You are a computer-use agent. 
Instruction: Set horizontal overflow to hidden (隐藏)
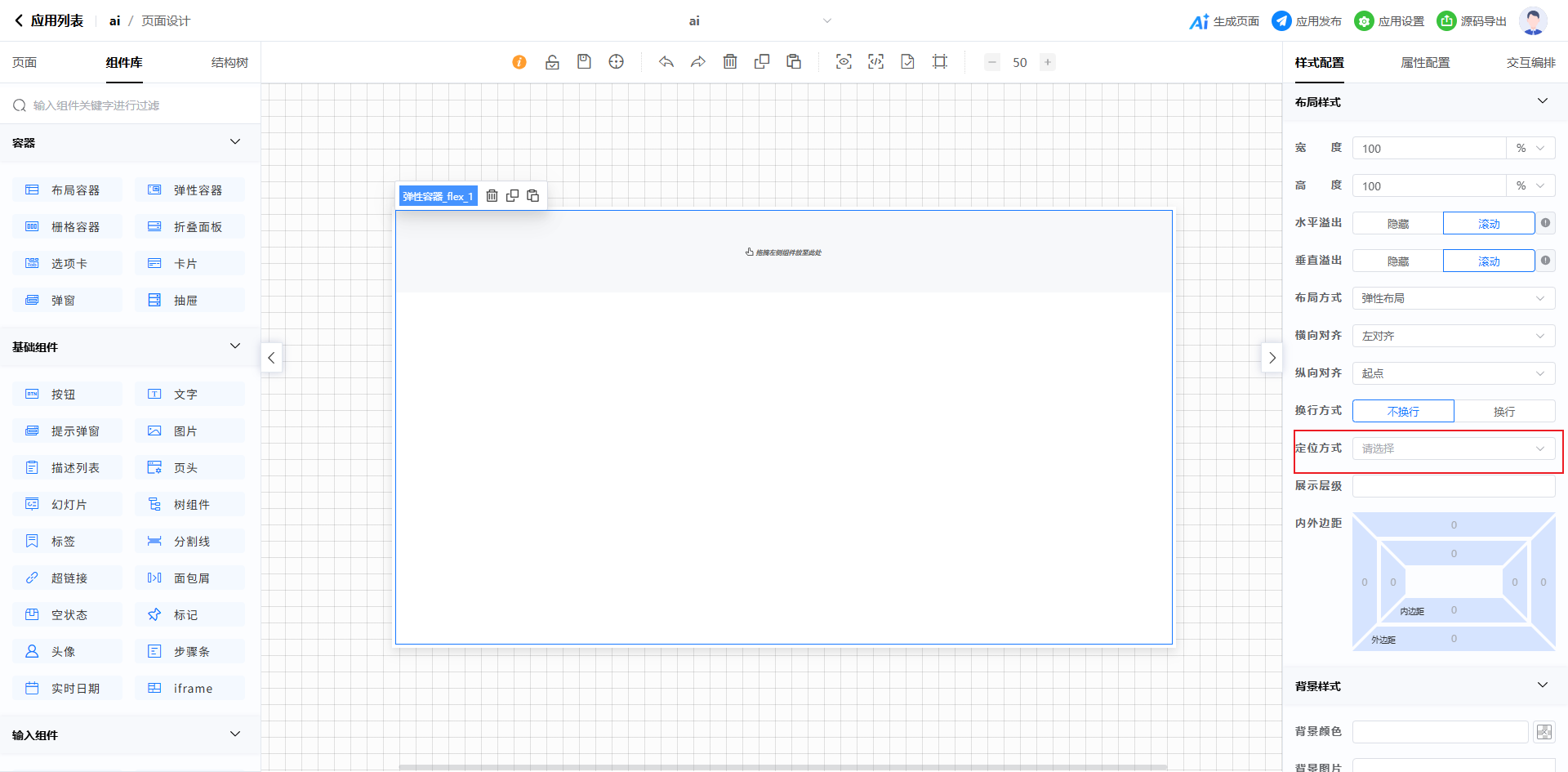click(x=1397, y=224)
